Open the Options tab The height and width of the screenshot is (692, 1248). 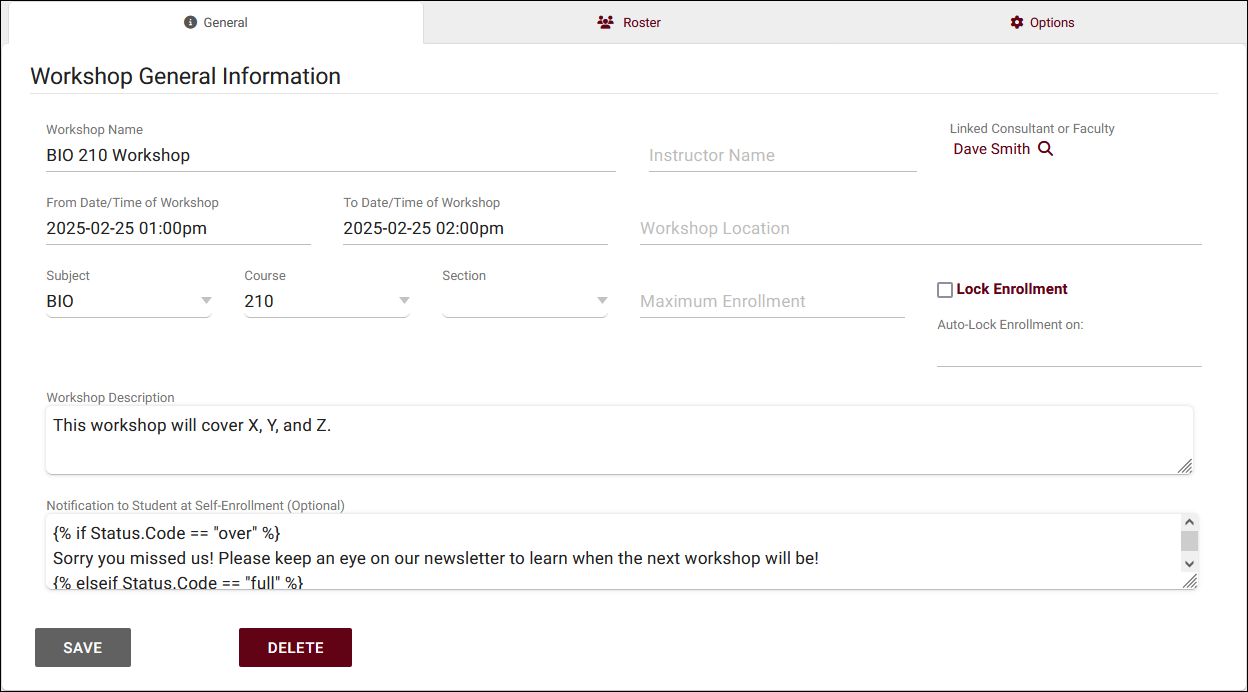pos(1042,22)
